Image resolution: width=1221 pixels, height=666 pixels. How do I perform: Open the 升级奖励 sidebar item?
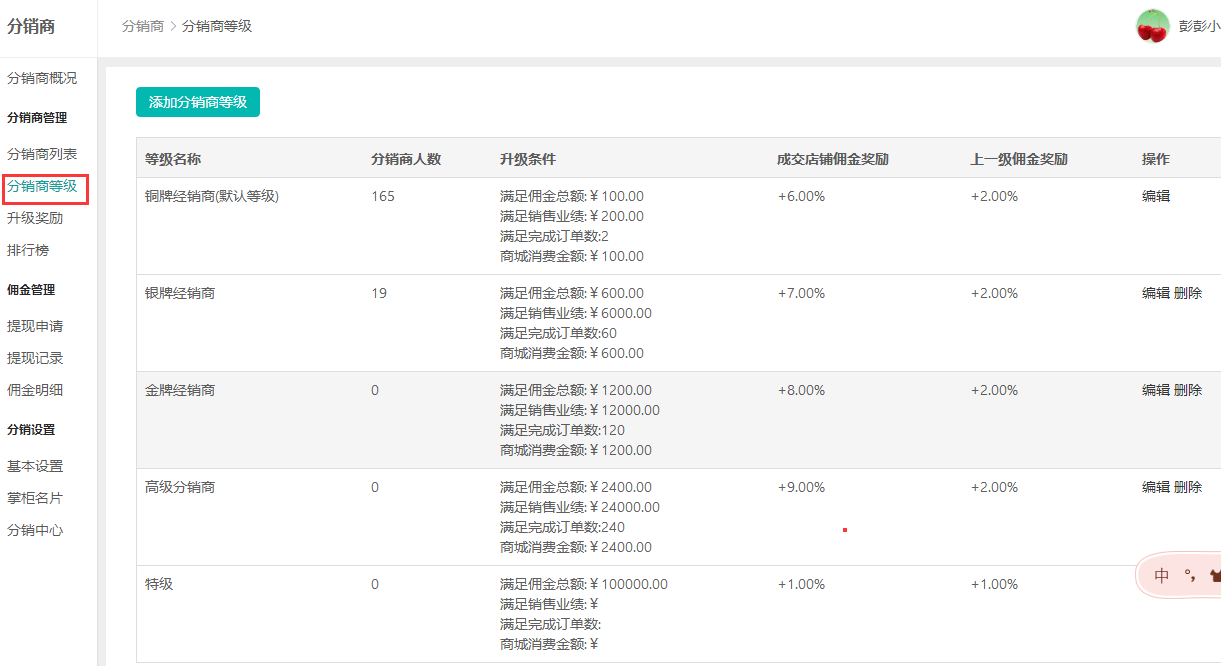35,218
